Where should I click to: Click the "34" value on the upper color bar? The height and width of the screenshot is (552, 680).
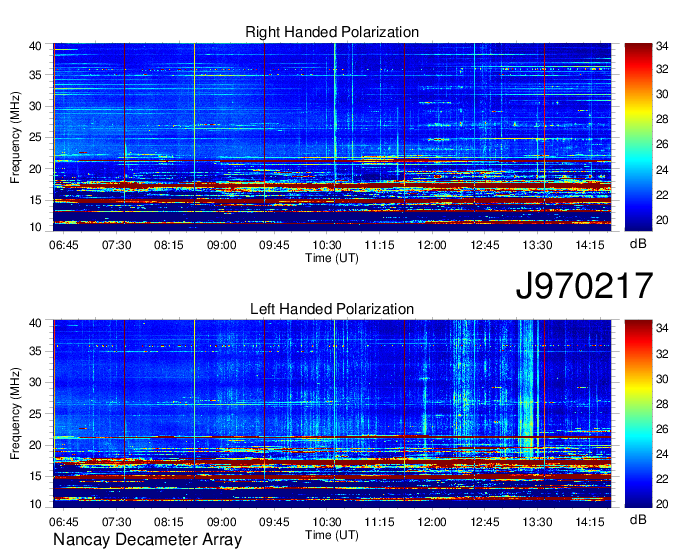[662, 46]
